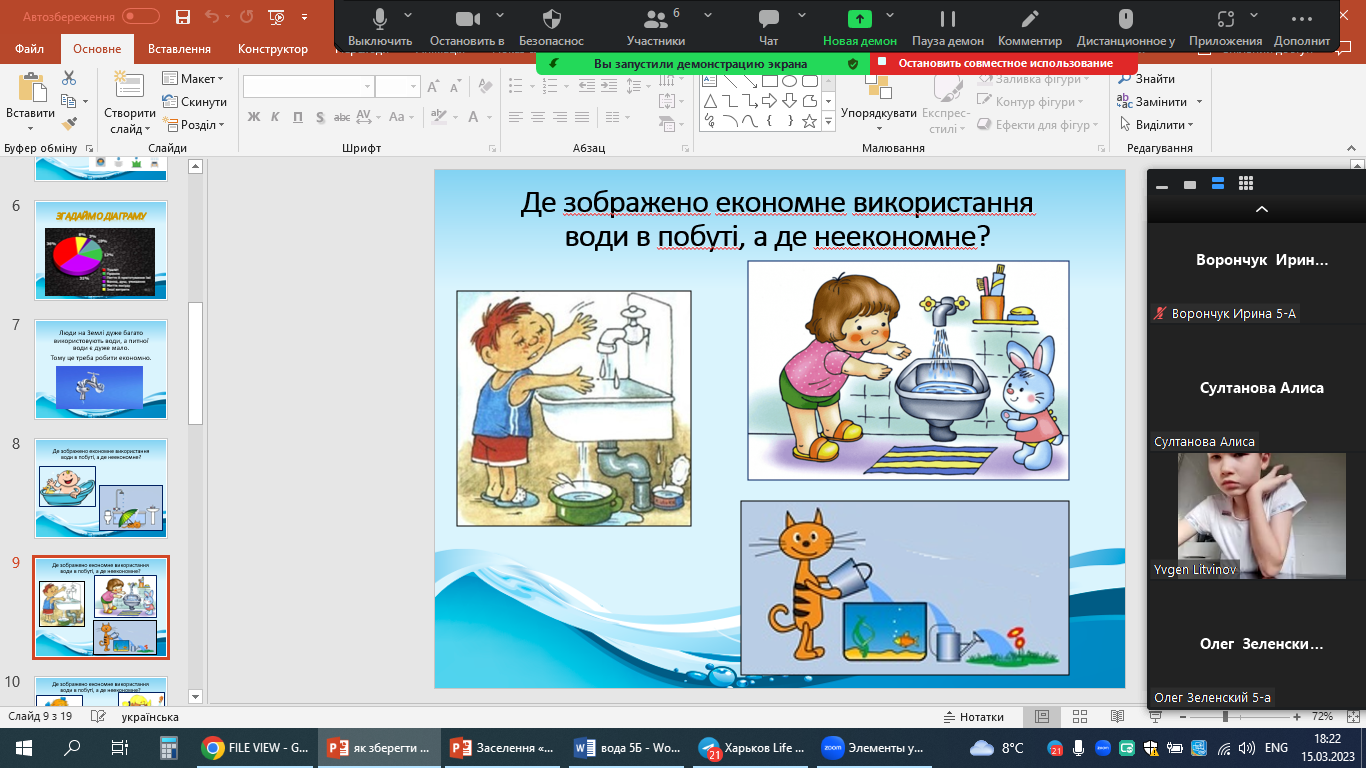
Task: Select the right arrow shape in gallery
Action: point(770,101)
